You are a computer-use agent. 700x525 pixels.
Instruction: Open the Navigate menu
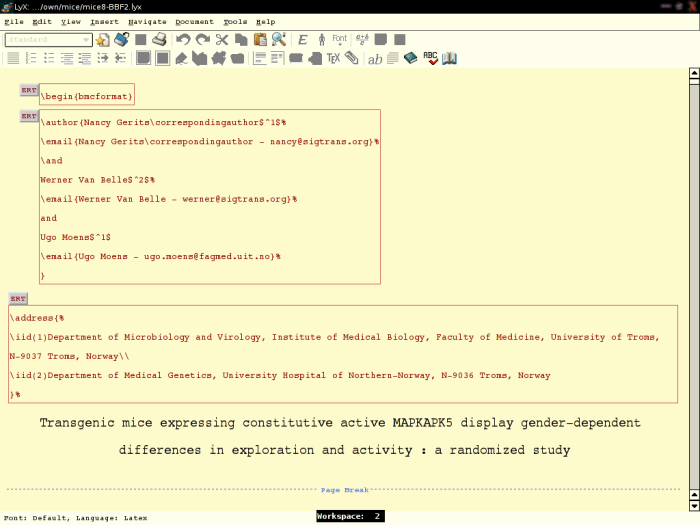(x=147, y=21)
